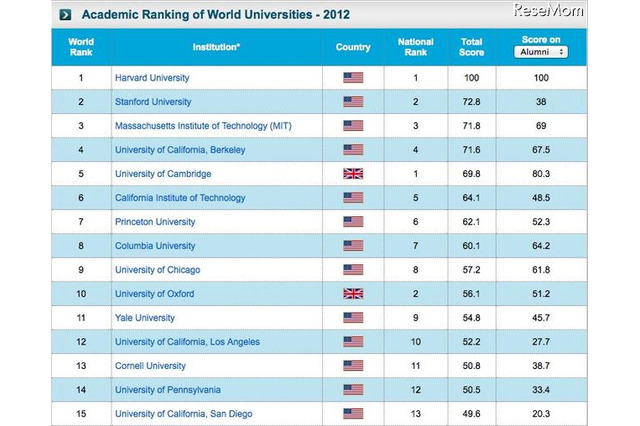Select total score 72.8 in Stanford row
The height and width of the screenshot is (426, 640).
pyautogui.click(x=471, y=102)
